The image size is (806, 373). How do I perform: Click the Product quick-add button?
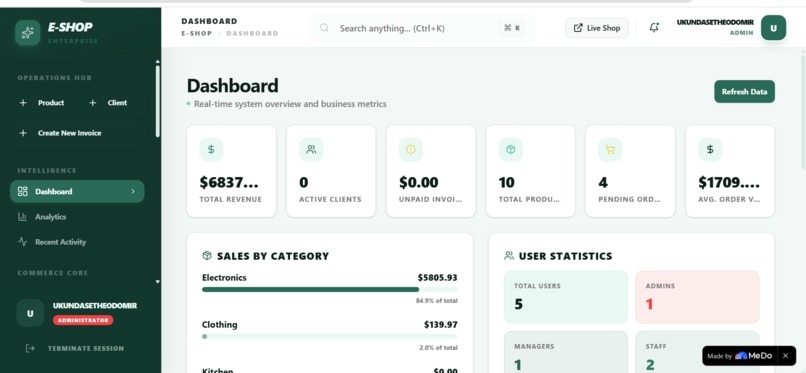pyautogui.click(x=43, y=103)
